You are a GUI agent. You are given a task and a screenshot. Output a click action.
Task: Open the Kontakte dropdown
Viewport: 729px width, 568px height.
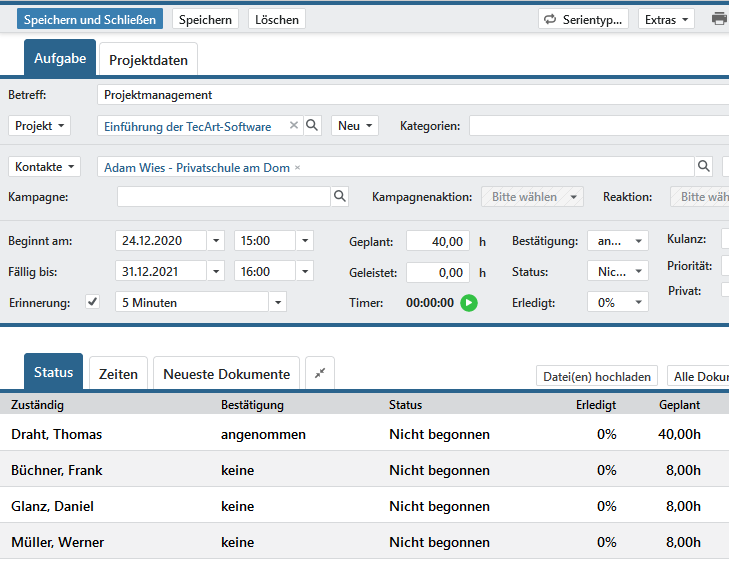click(44, 166)
